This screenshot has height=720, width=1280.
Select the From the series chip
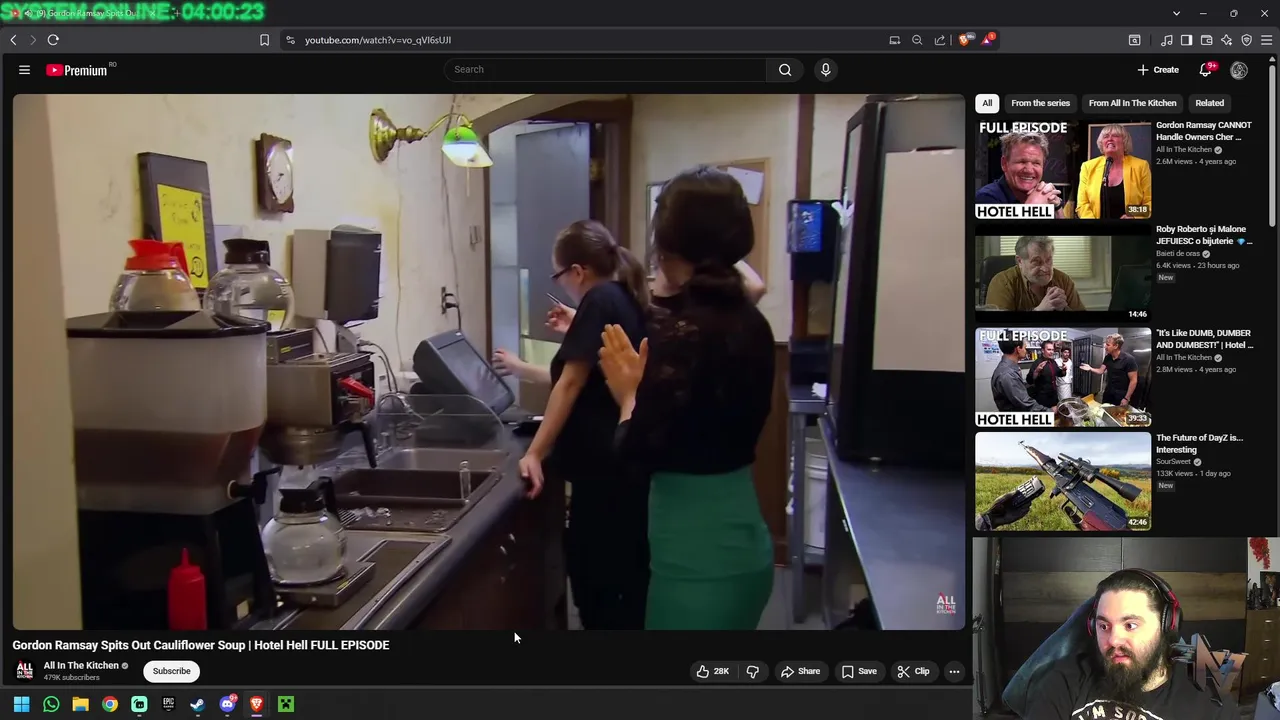point(1040,103)
